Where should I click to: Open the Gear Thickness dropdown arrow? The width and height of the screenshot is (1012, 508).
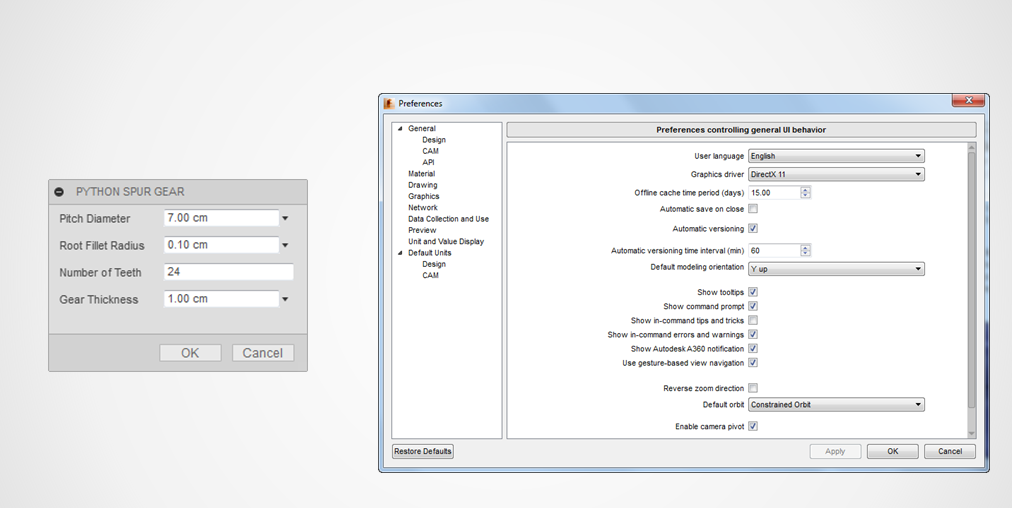[x=285, y=299]
